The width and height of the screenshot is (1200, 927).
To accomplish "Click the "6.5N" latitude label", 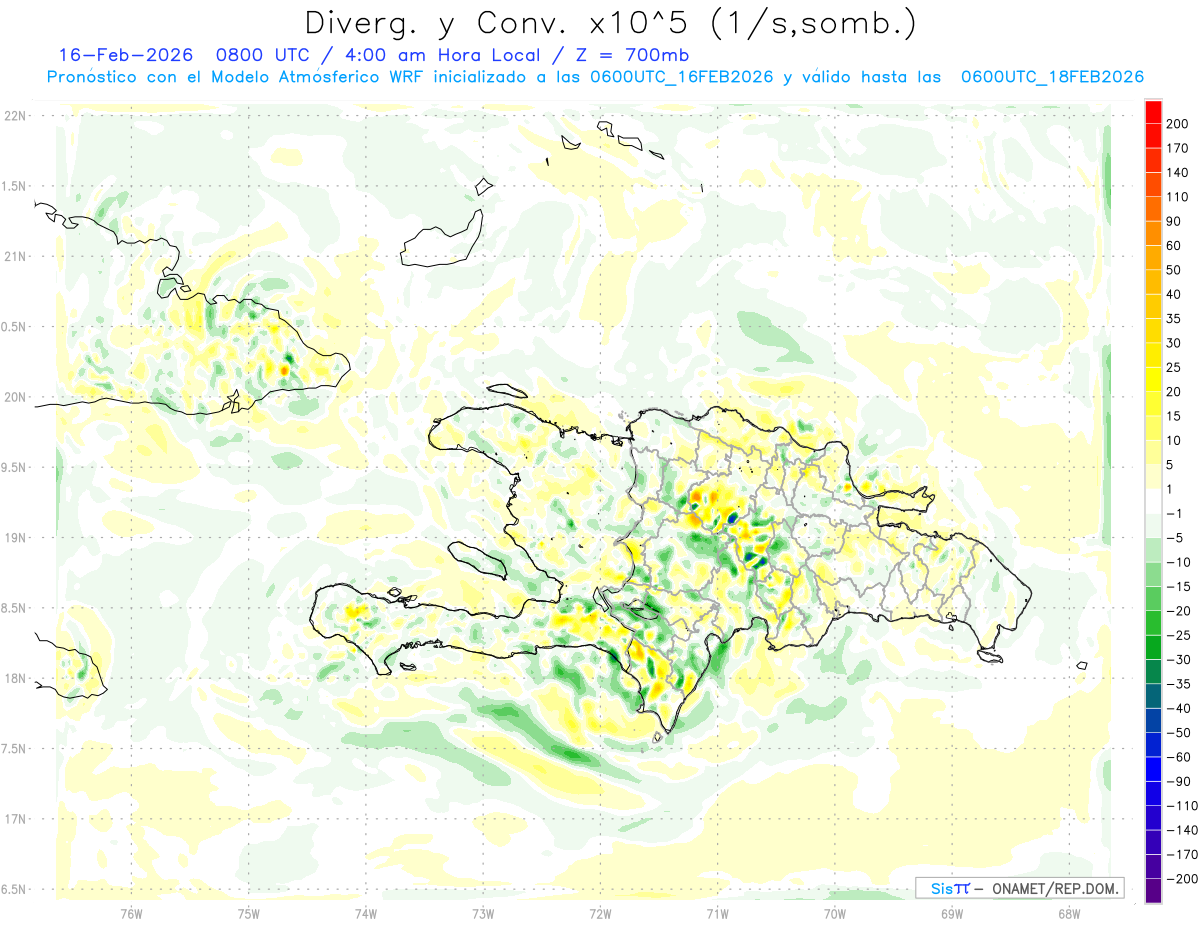I will (15, 889).
